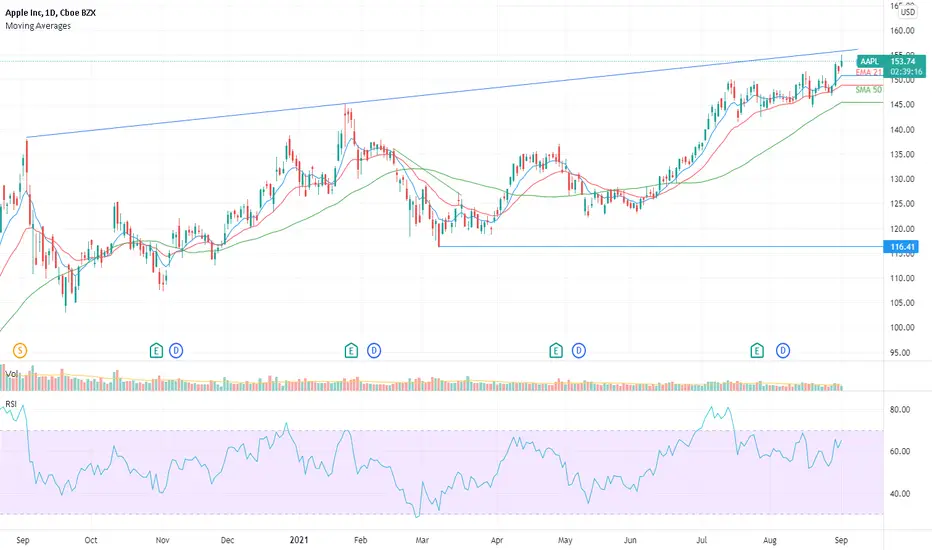Image resolution: width=932 pixels, height=550 pixels.
Task: Open the dividend D marker near August
Action: click(x=783, y=351)
